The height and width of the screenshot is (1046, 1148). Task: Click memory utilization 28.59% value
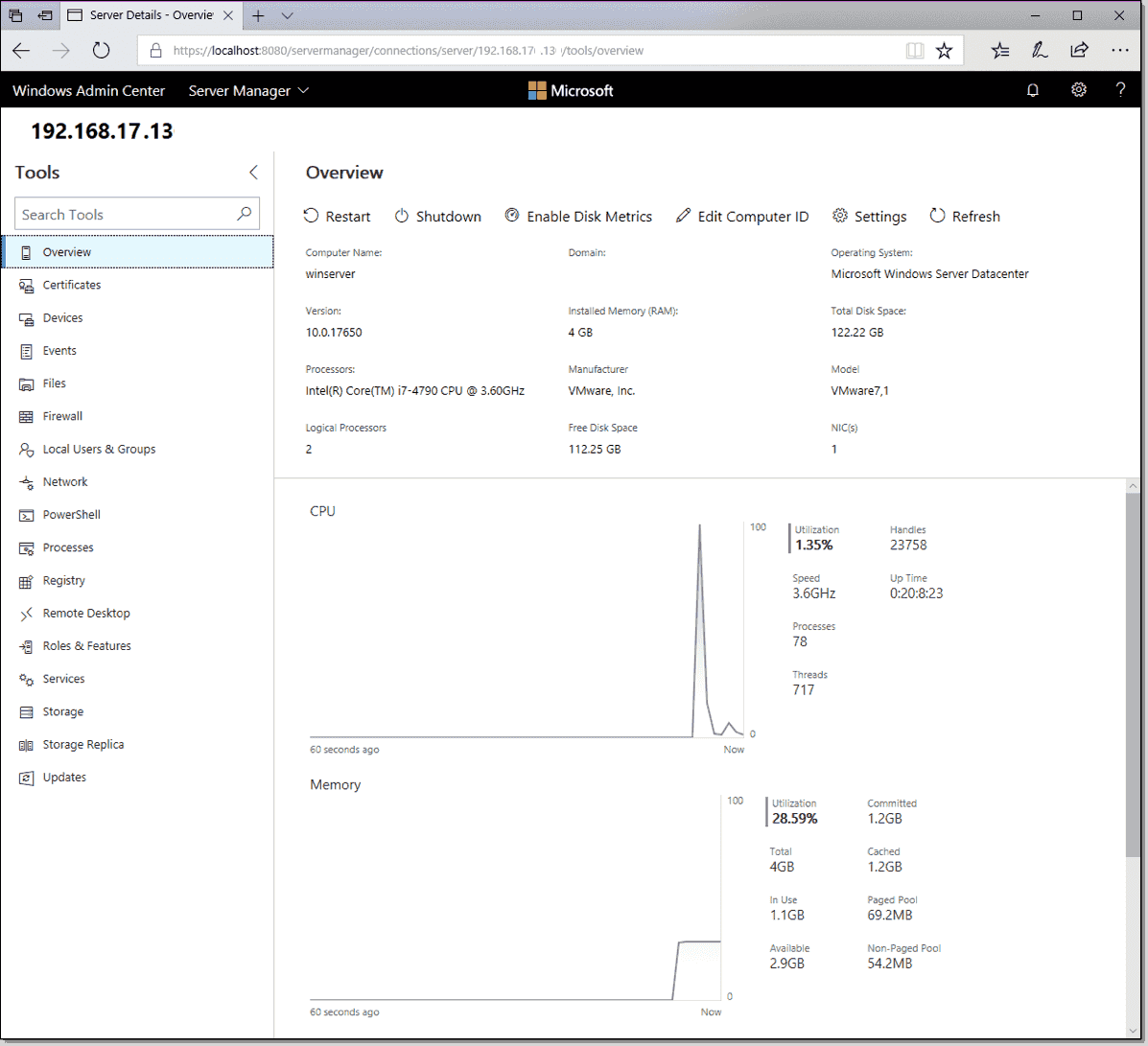794,819
